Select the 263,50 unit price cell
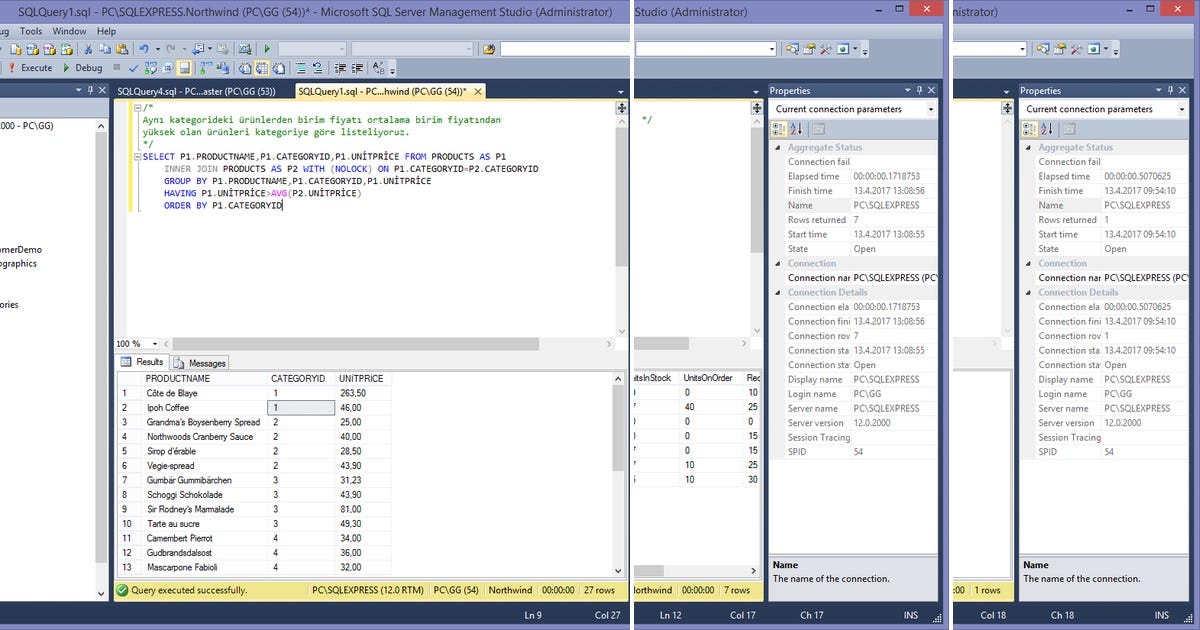This screenshot has width=1200, height=630. click(362, 393)
